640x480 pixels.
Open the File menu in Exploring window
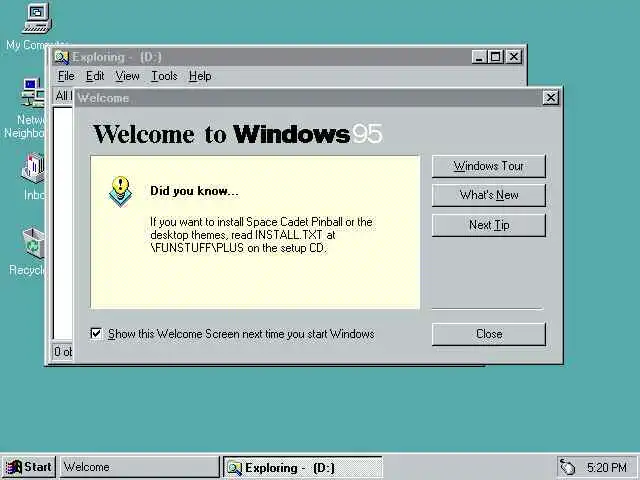[x=66, y=76]
